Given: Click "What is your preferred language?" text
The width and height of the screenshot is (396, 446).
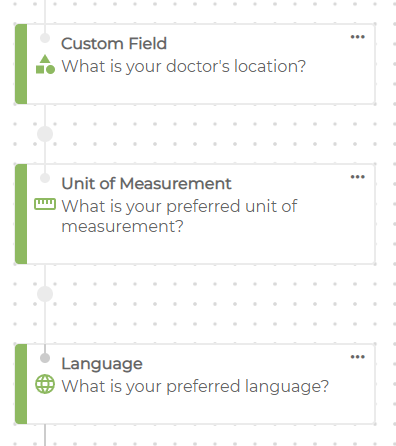Looking at the screenshot, I should pos(195,387).
